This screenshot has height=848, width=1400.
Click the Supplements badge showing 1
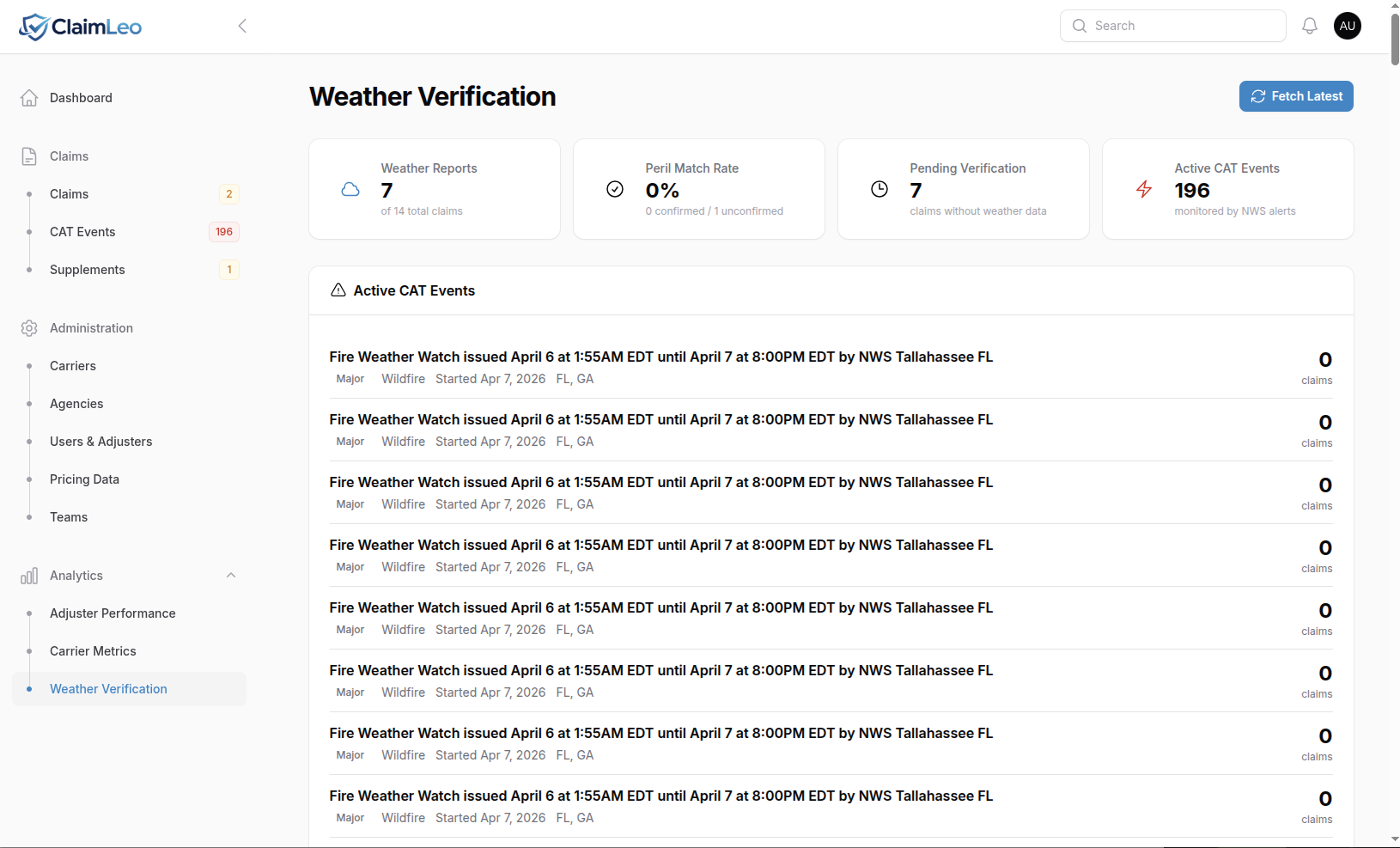pos(228,269)
